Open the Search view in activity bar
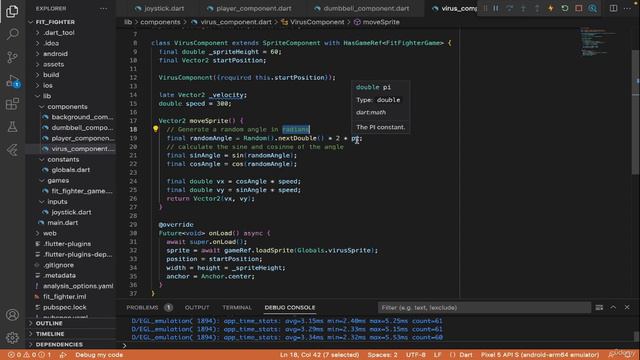640x360 pixels. pos(12,34)
